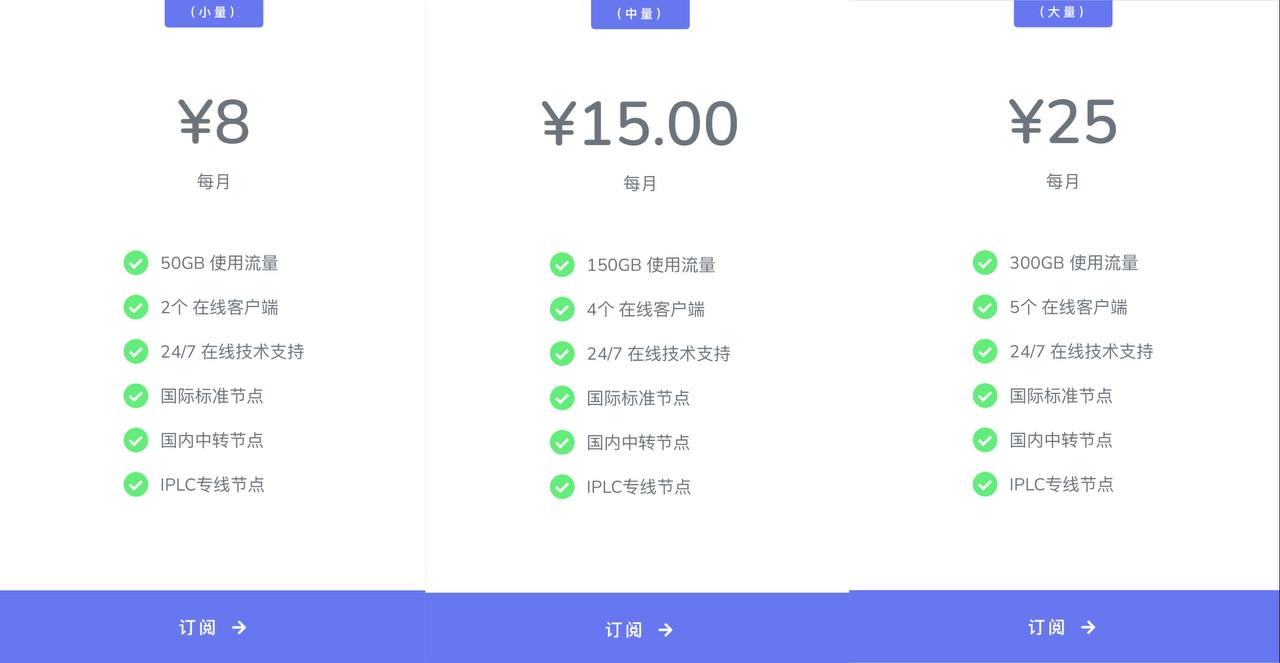Click the check icon beside 150GB 使用流量
This screenshot has height=663, width=1280.
tap(562, 265)
